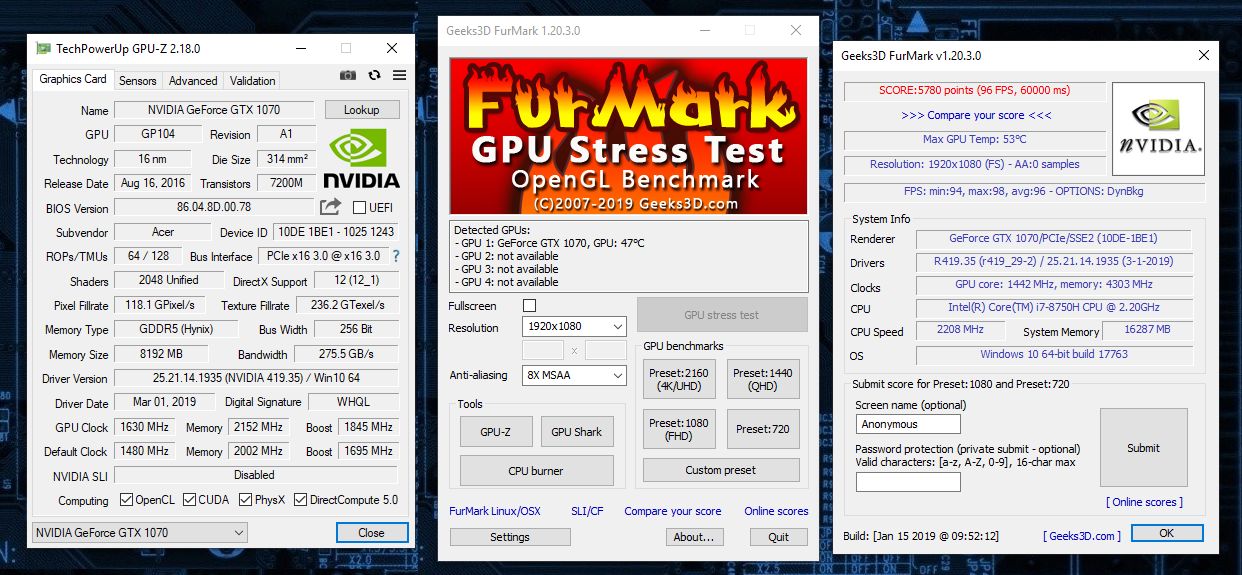The width and height of the screenshot is (1242, 575).
Task: Click the GDDR5 (Hynix) memory type value
Action: [x=176, y=329]
